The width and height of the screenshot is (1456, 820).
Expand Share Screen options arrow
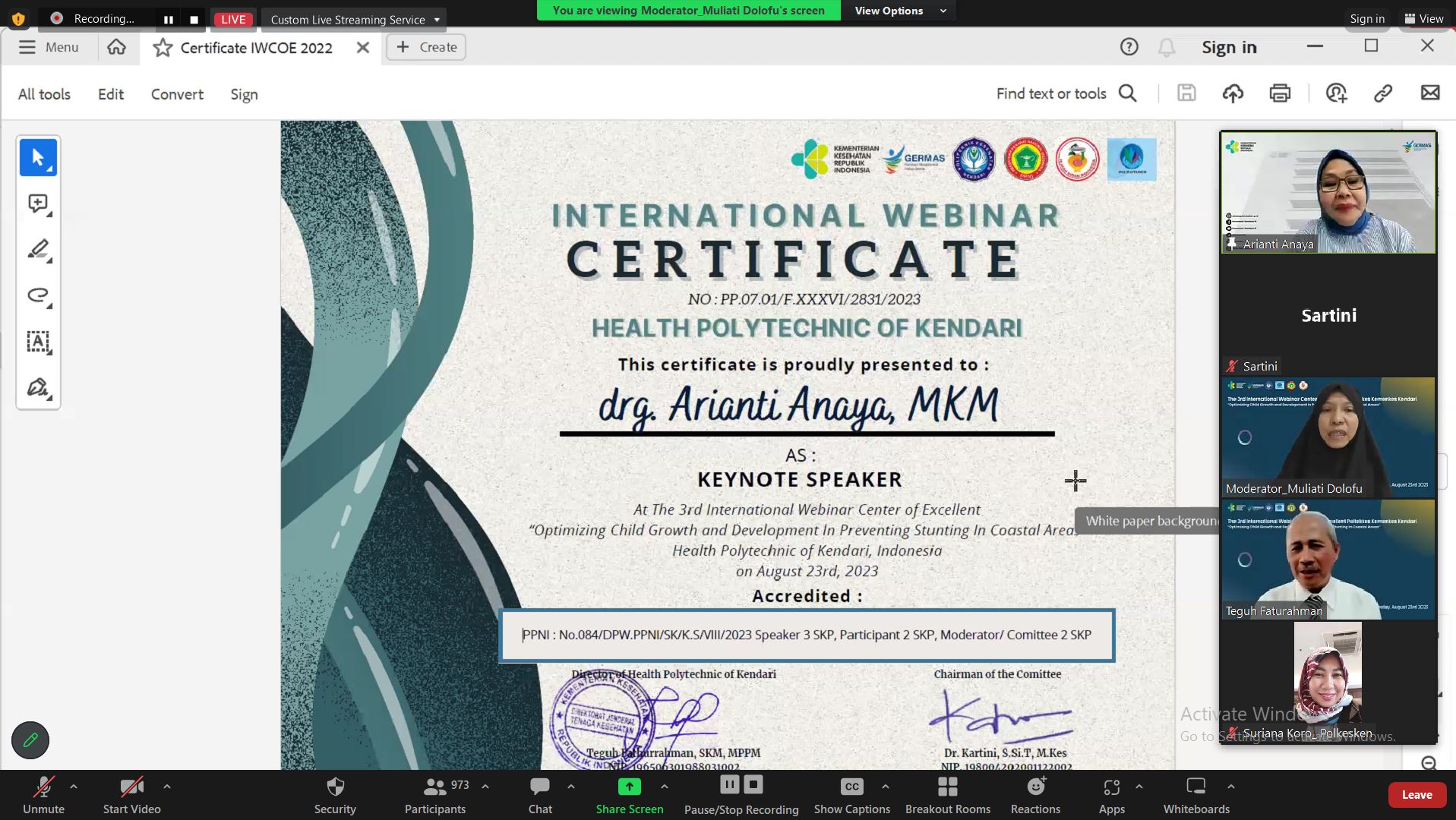665,787
